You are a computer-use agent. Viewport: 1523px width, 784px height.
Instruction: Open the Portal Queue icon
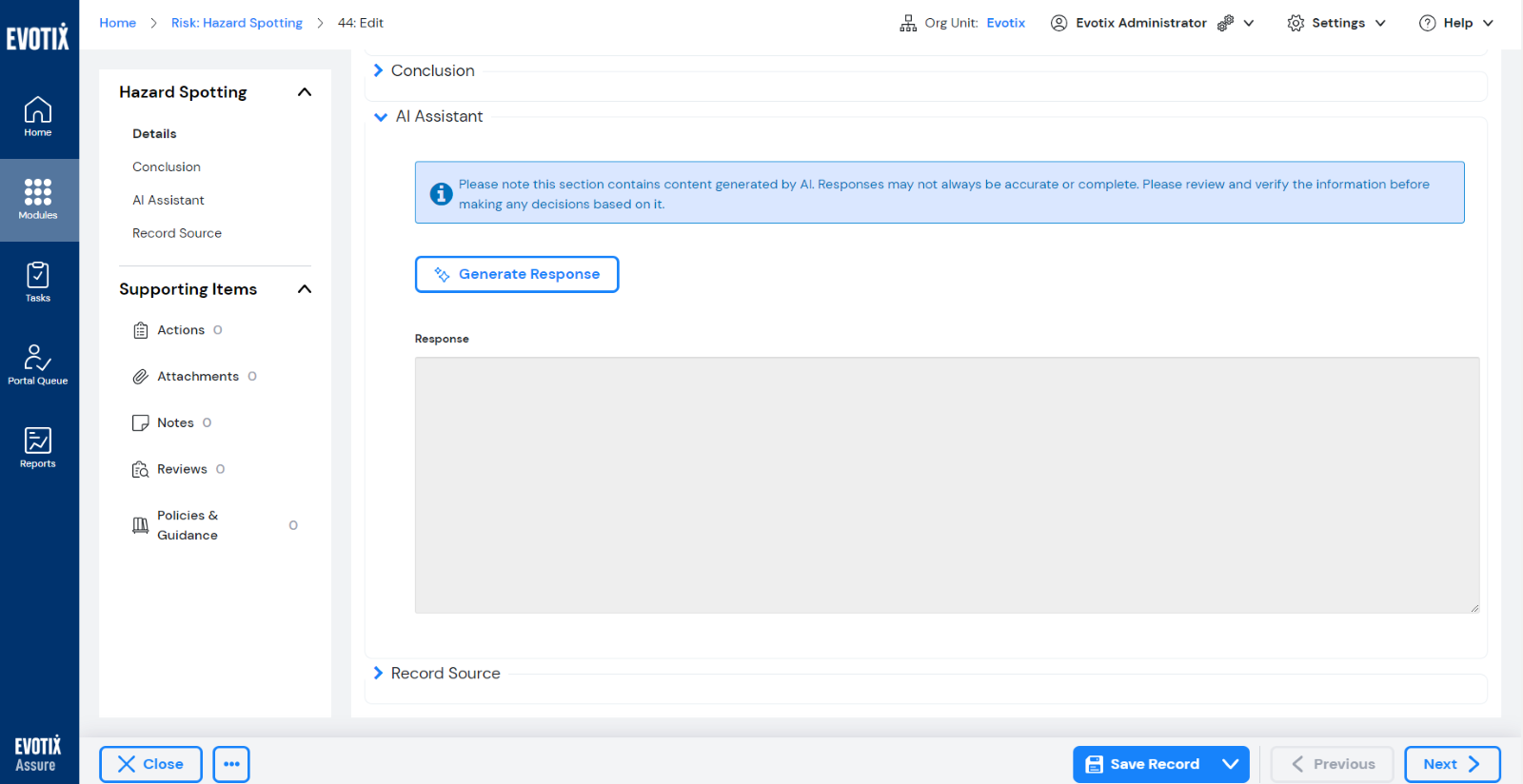point(38,364)
